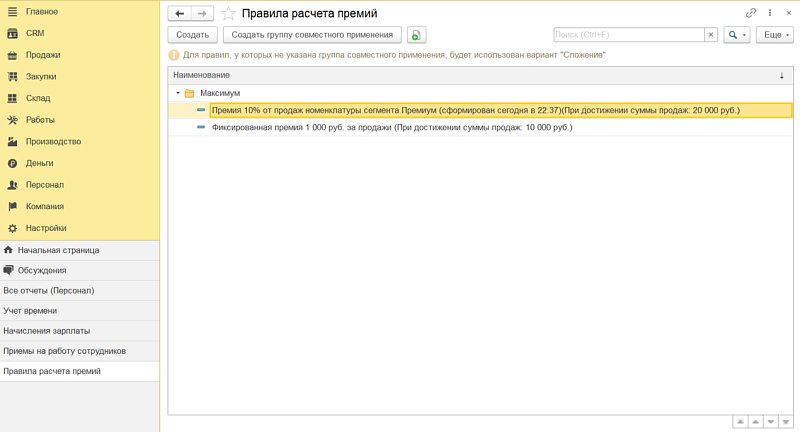800x432 pixels.
Task: Switch to Начальная страница tab
Action: 80,250
